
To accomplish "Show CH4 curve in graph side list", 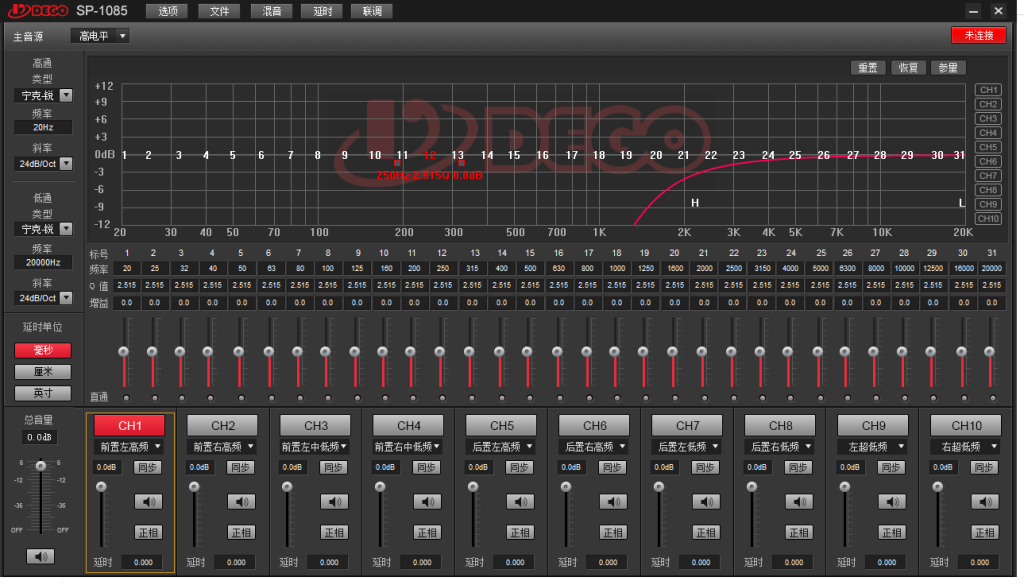I will pyautogui.click(x=988, y=133).
